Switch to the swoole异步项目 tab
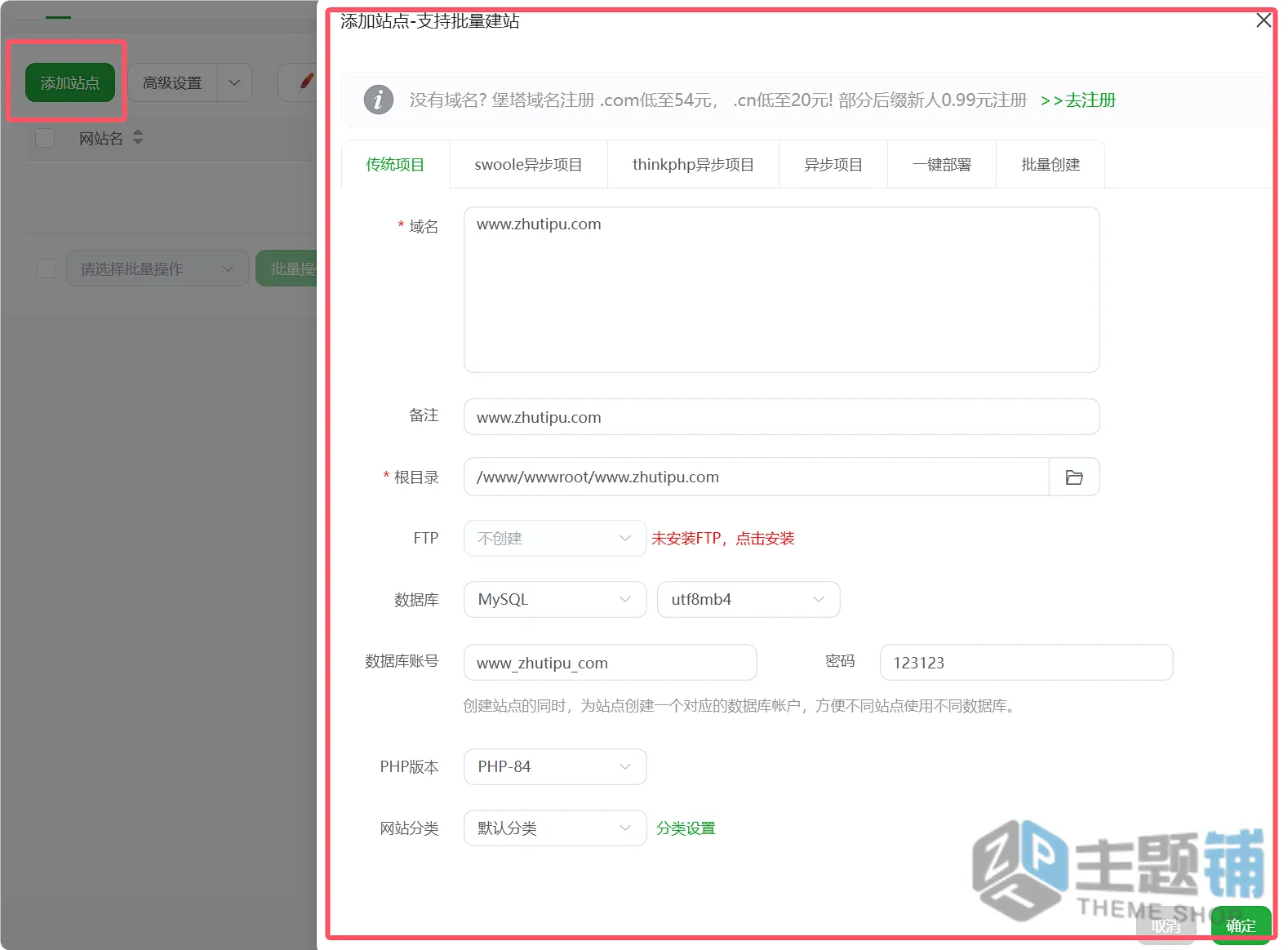The width and height of the screenshot is (1288, 950). [x=528, y=165]
